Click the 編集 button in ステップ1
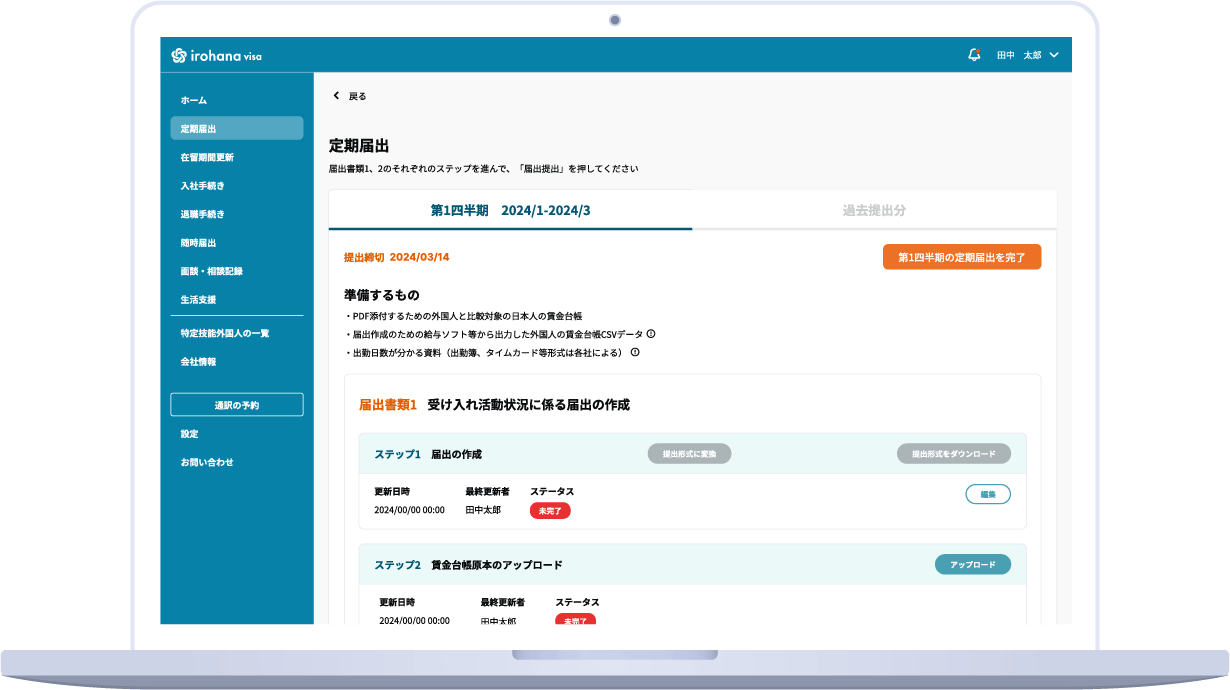The height and width of the screenshot is (690, 1230). pyautogui.click(x=987, y=494)
